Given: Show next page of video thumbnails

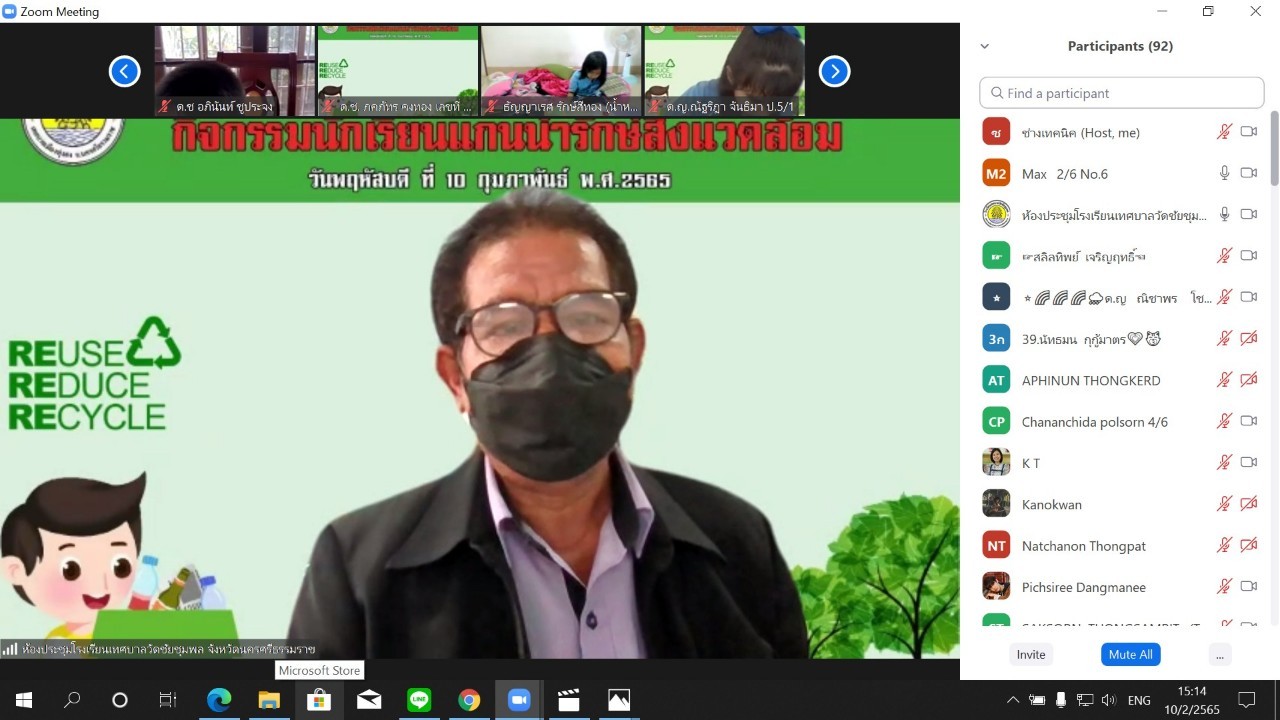Looking at the screenshot, I should click(x=834, y=71).
